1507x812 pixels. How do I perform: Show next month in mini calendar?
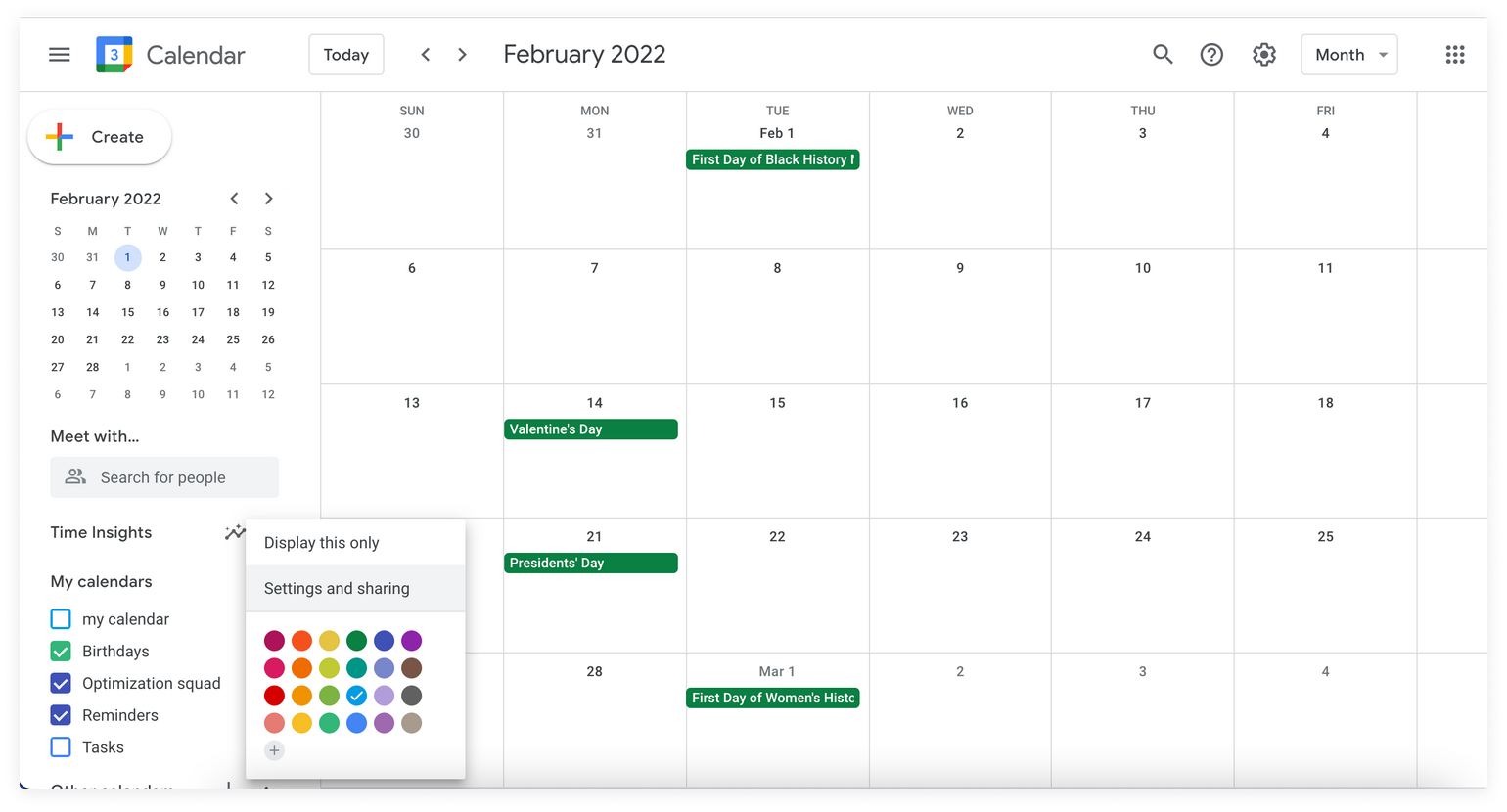click(268, 199)
